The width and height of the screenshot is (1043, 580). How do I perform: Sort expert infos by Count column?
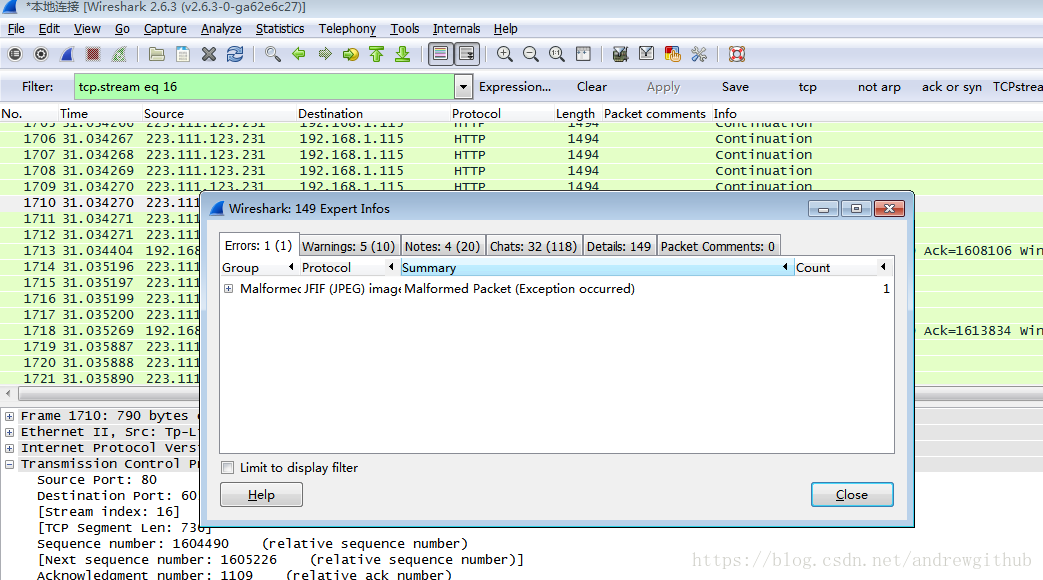(x=843, y=267)
